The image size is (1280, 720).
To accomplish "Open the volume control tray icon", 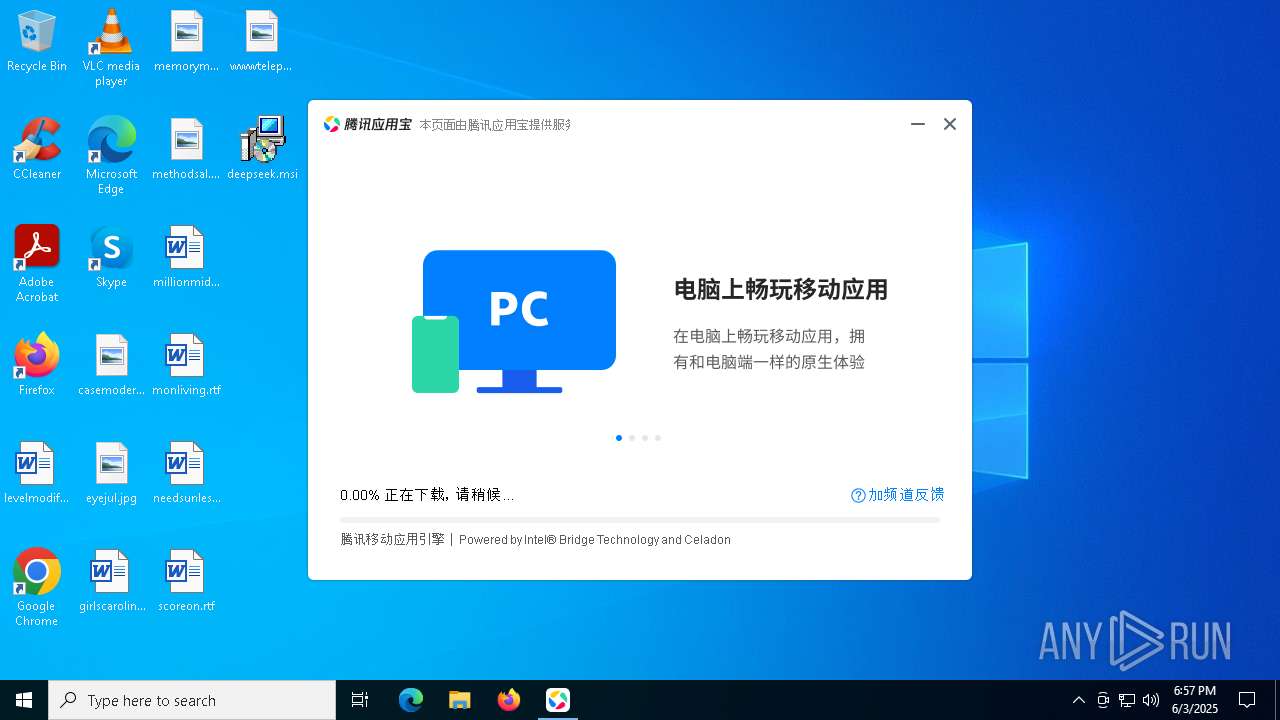I will (x=1151, y=700).
